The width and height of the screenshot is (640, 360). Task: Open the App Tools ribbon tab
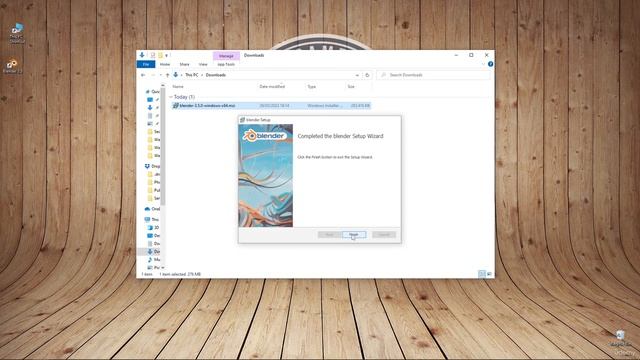click(x=226, y=64)
